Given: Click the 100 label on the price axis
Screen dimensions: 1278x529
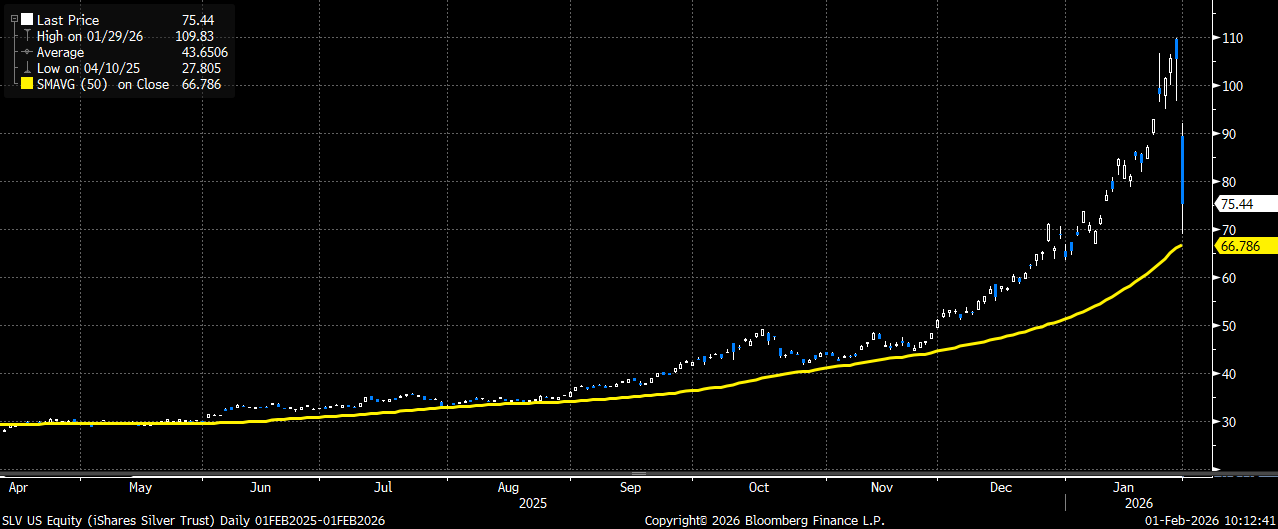Looking at the screenshot, I should point(1231,86).
